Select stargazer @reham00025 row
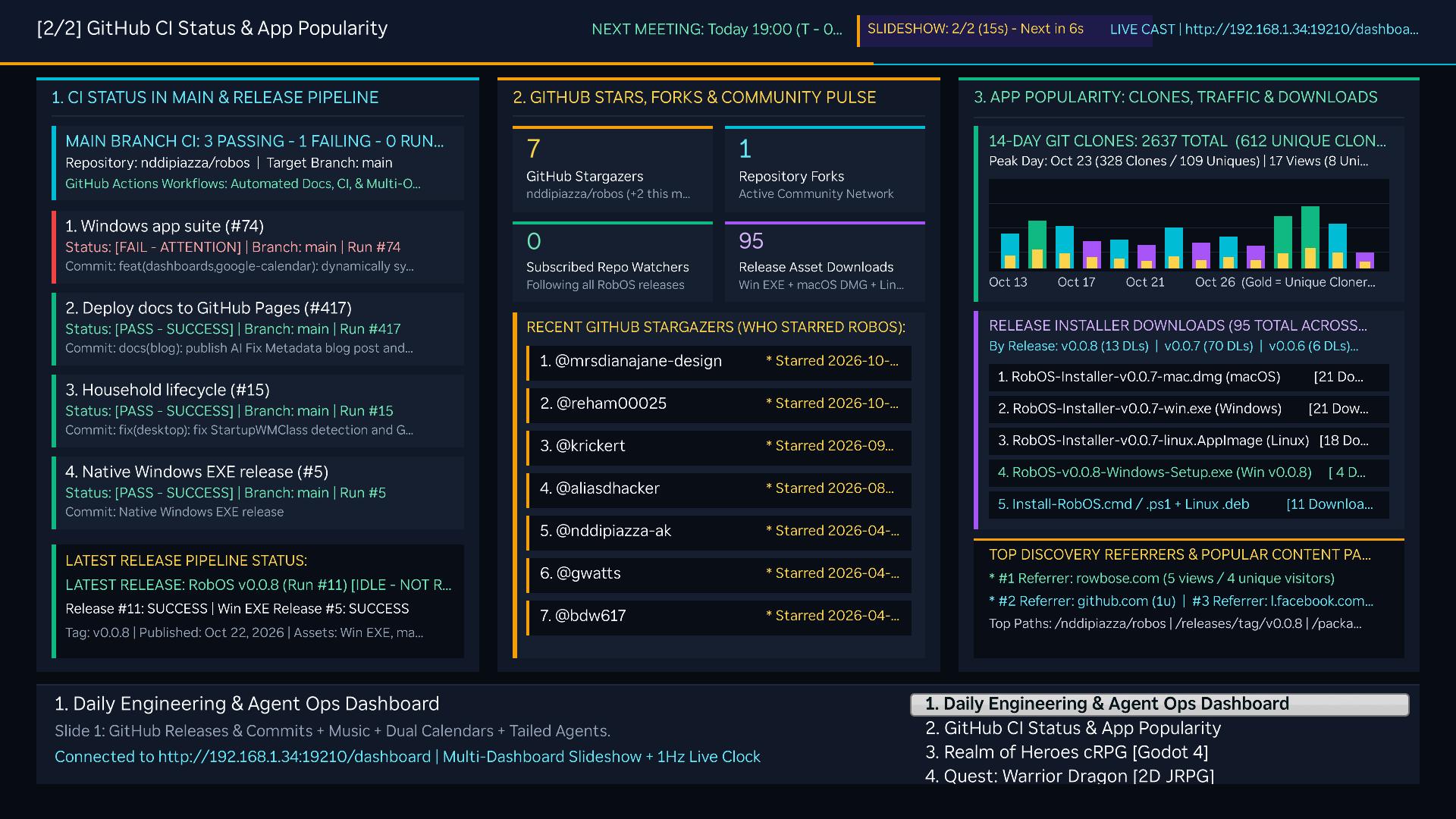Screen dimensions: 1456x819 tap(719, 404)
